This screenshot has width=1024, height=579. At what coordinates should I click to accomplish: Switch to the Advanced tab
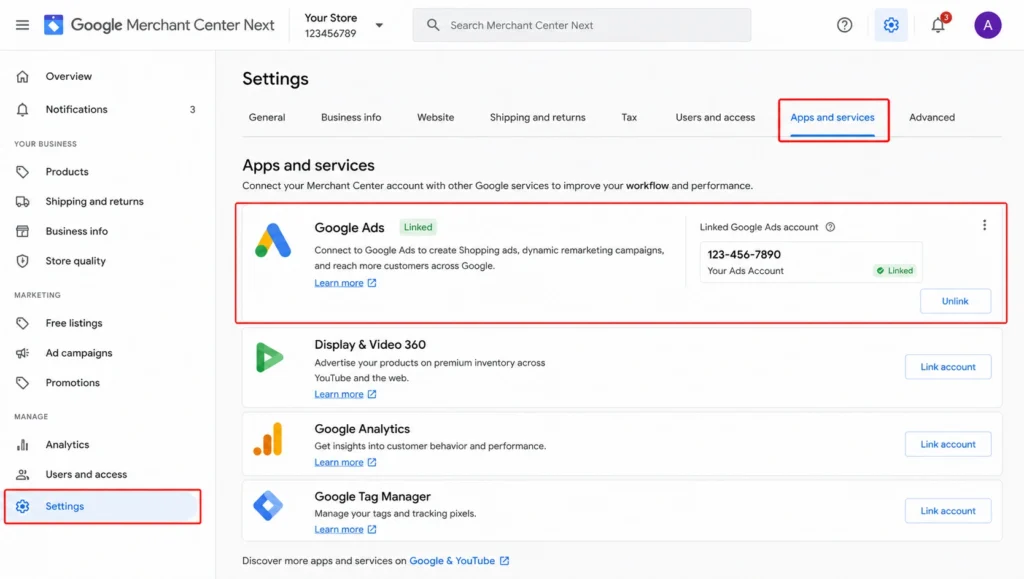coord(932,117)
